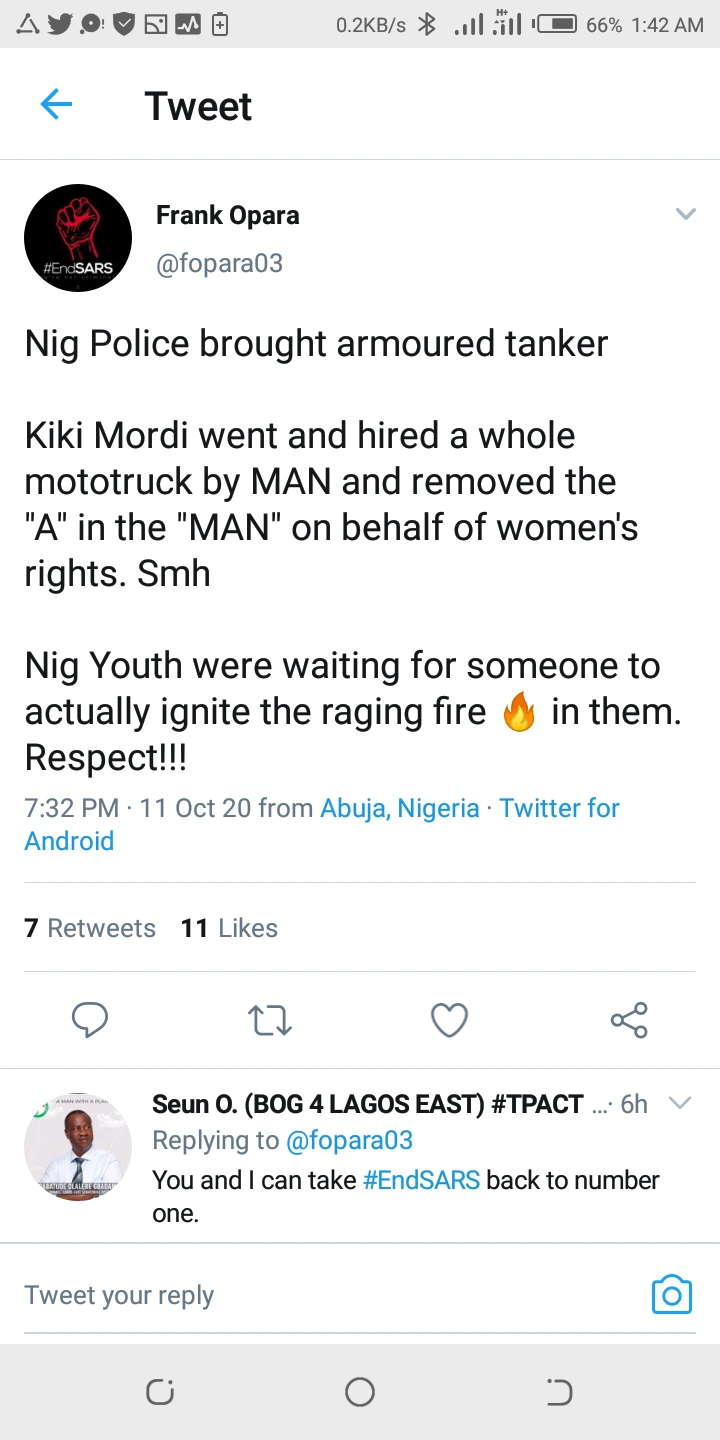This screenshot has width=720, height=1440.
Task: Share the tweet using share icon
Action: tap(629, 1020)
